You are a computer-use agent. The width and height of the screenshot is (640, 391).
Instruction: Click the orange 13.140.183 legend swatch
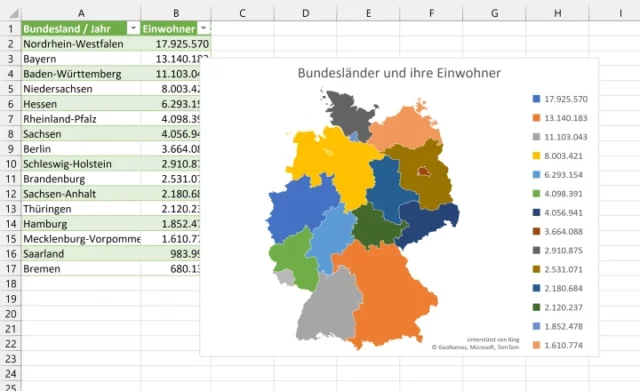coord(536,118)
